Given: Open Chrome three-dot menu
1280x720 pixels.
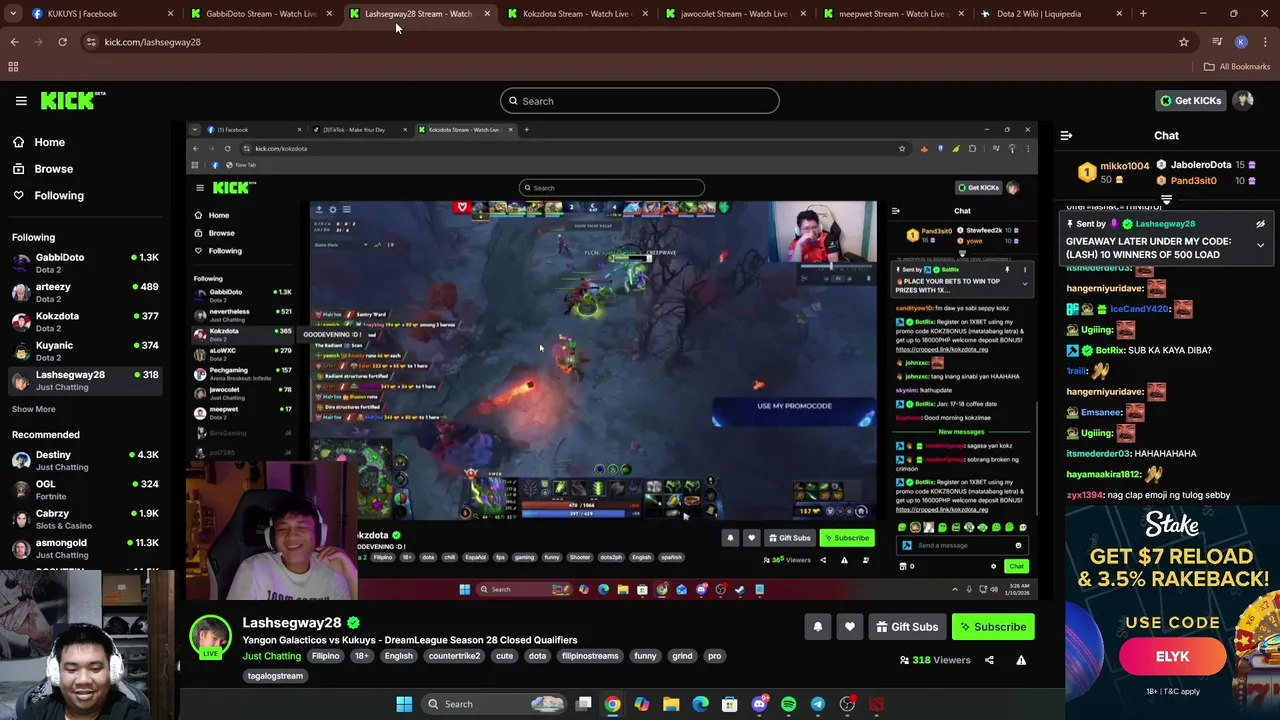Looking at the screenshot, I should click(x=1265, y=42).
